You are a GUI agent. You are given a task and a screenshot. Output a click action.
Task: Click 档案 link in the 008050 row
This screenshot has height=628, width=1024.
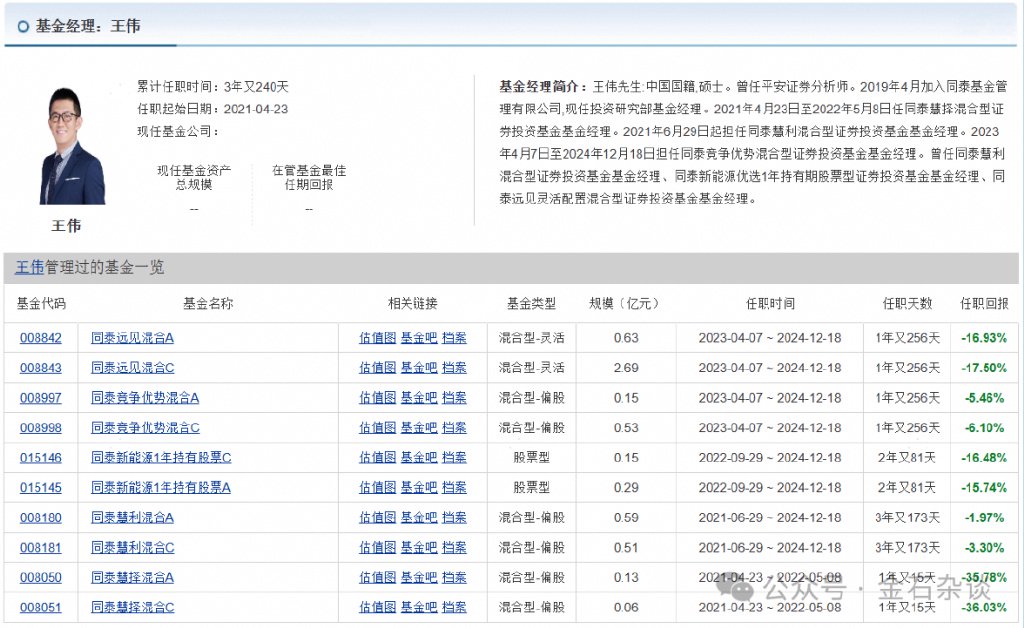click(x=455, y=578)
